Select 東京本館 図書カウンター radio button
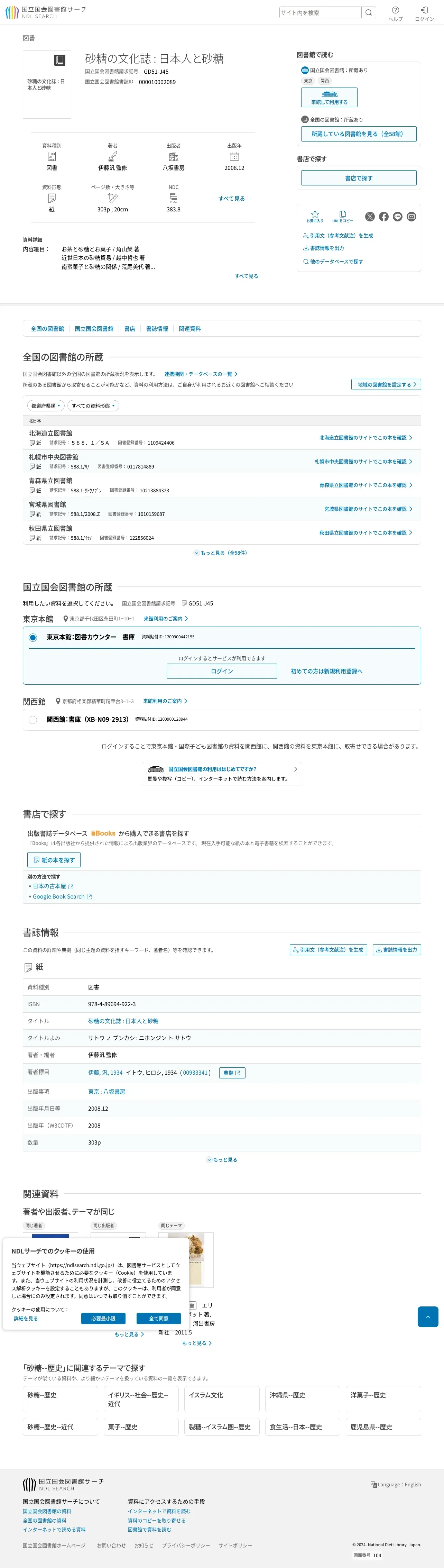The image size is (444, 1568). (33, 637)
